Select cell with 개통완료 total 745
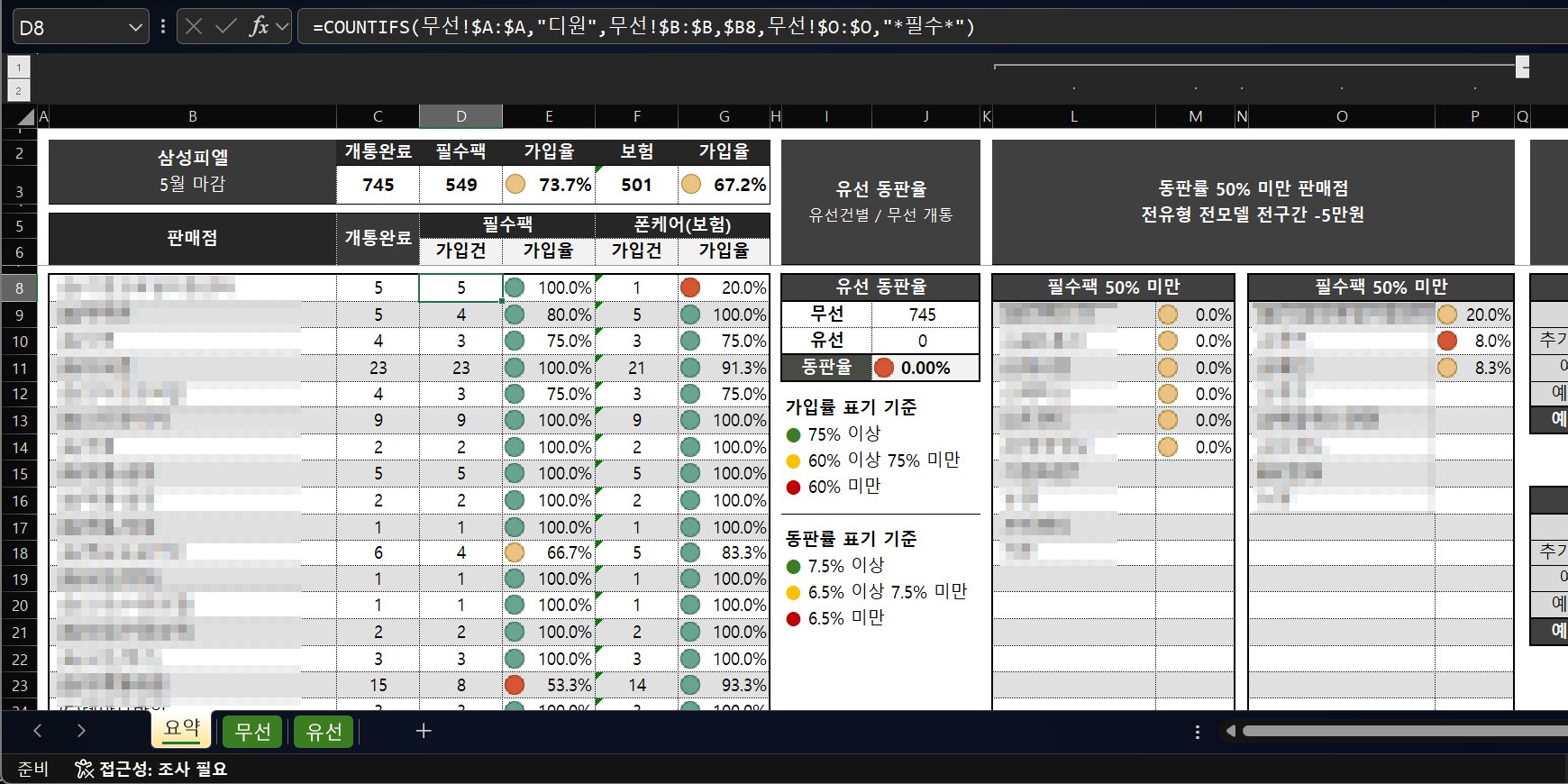 pos(378,185)
